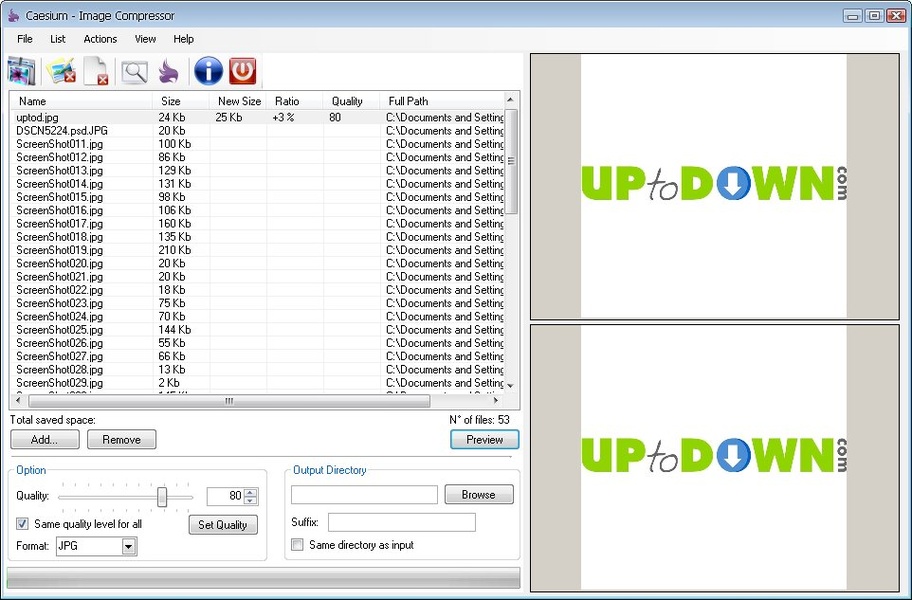Sort by the Quality column header
This screenshot has width=912, height=600.
click(351, 101)
